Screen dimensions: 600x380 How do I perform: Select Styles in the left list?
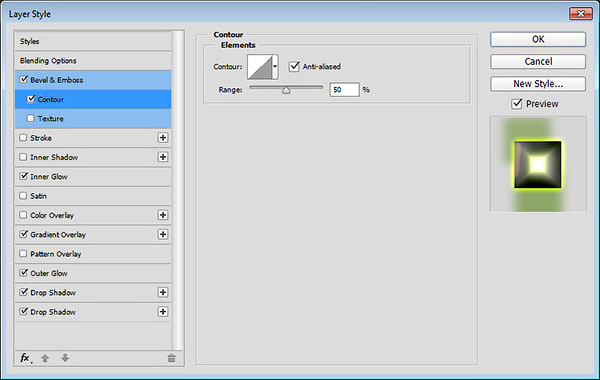point(29,41)
